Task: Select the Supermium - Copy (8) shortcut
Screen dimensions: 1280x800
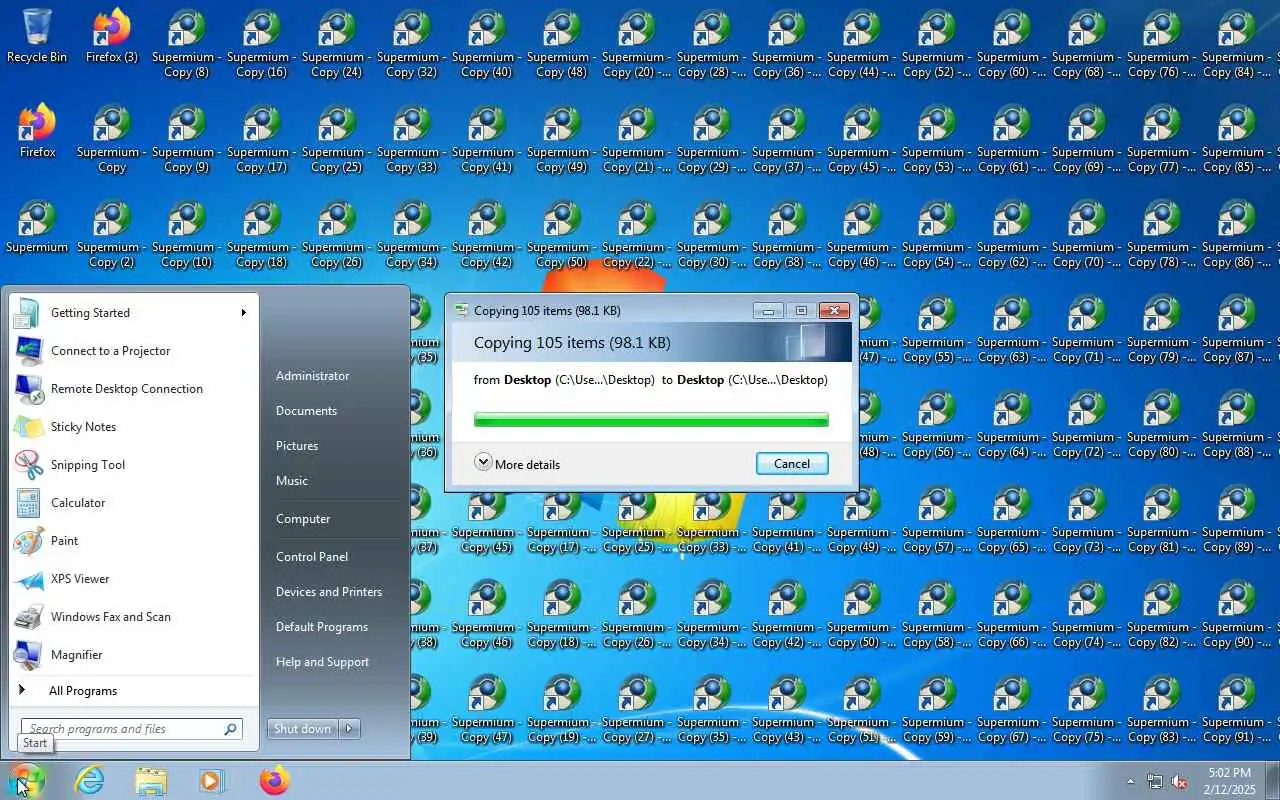Action: click(x=186, y=44)
